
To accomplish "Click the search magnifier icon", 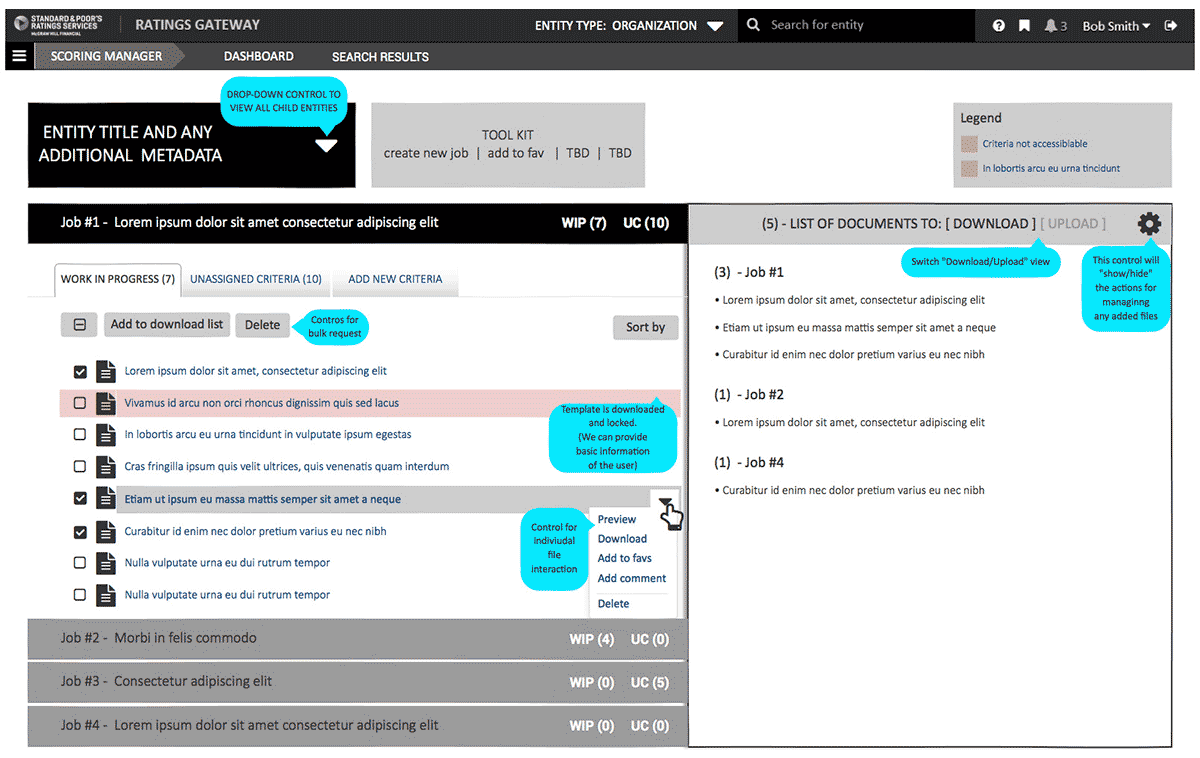I will pos(753,25).
